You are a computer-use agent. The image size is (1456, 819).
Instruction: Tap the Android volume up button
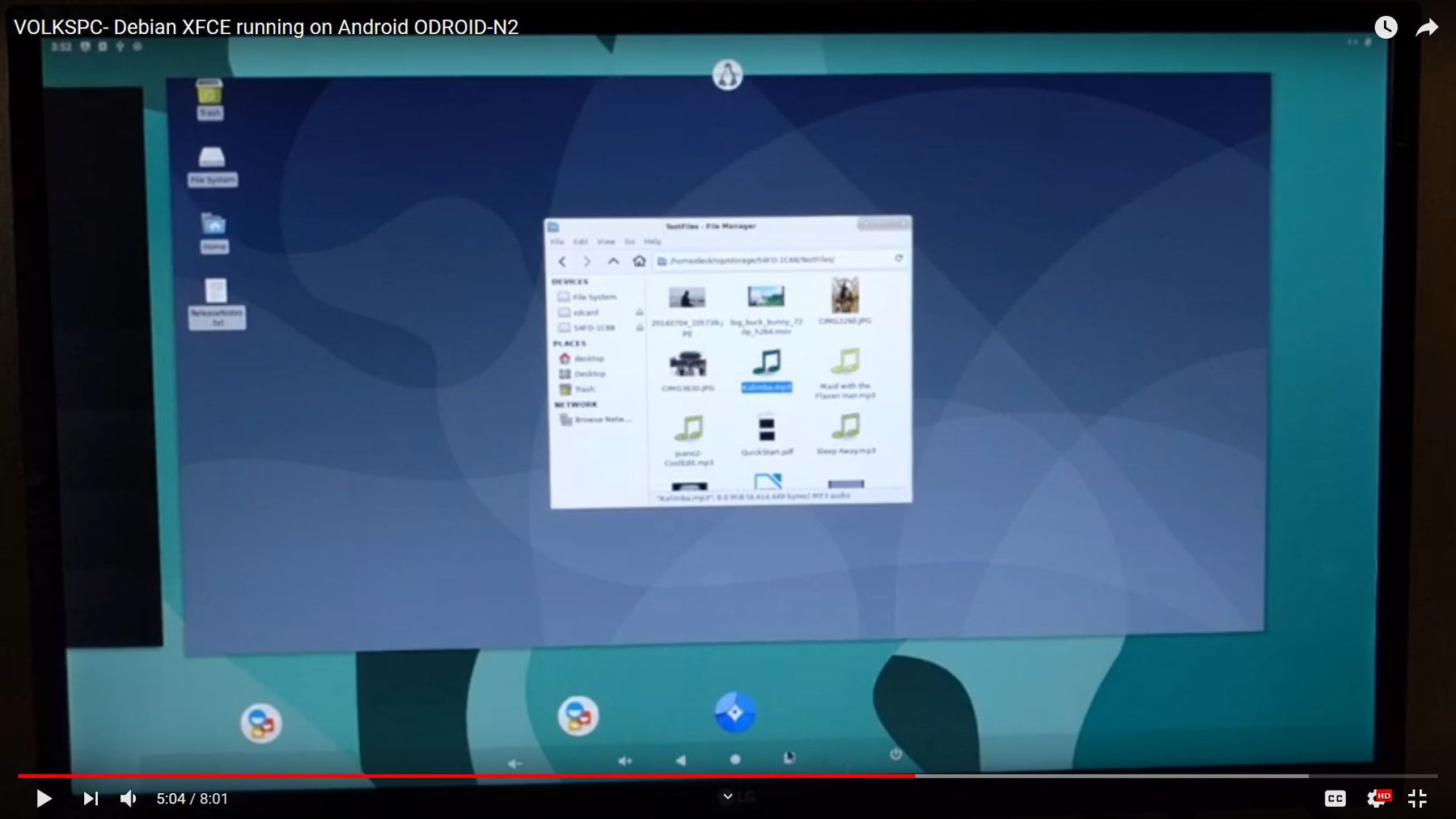tap(624, 761)
